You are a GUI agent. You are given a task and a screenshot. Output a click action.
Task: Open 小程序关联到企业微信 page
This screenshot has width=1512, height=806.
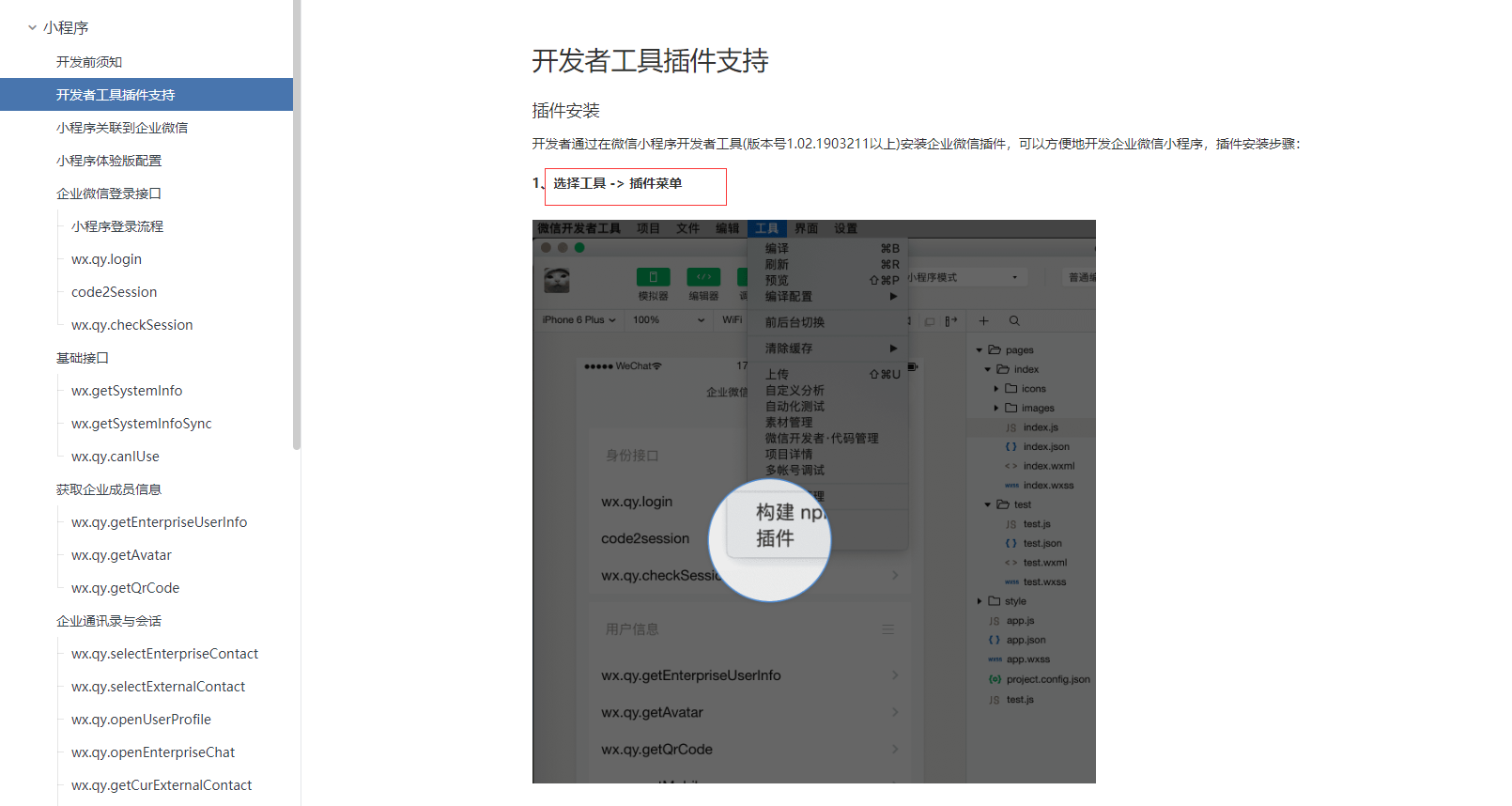[122, 128]
